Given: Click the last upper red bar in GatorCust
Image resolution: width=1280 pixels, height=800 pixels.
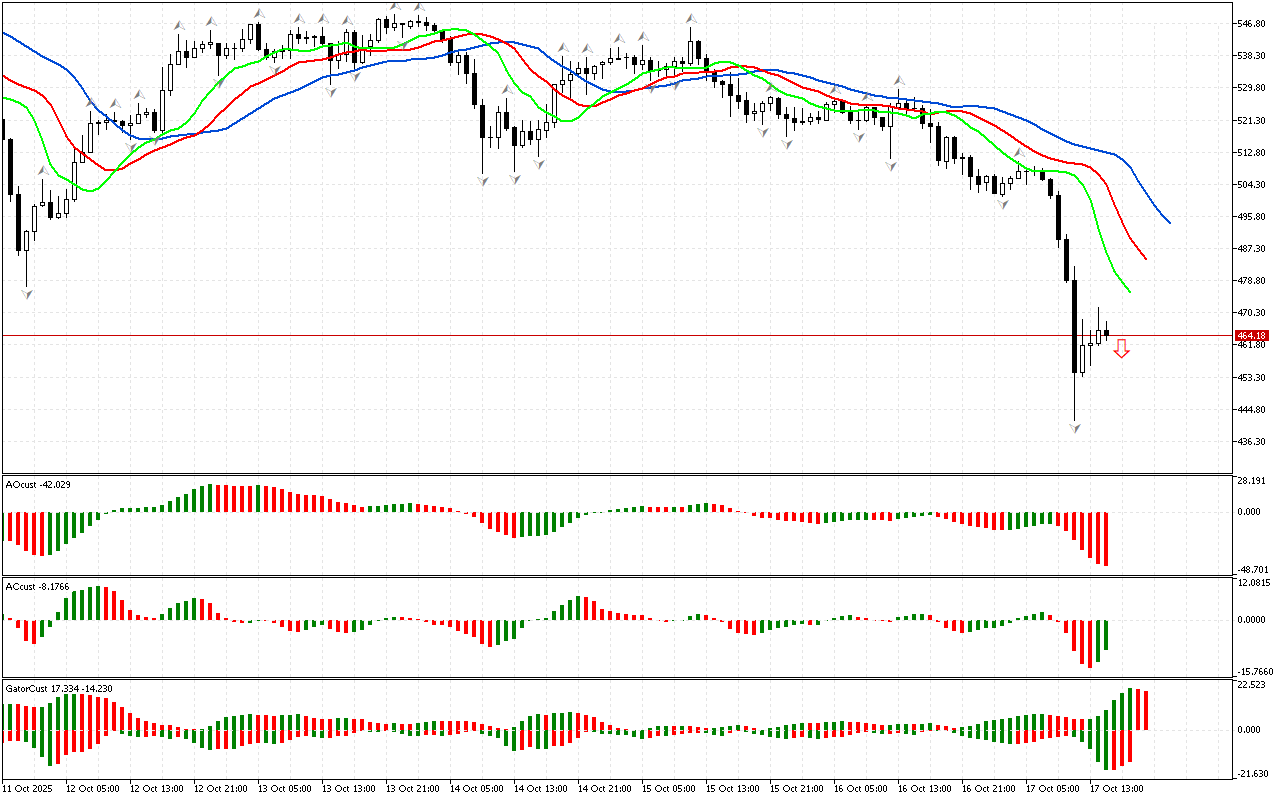Looking at the screenshot, I should click(1145, 710).
